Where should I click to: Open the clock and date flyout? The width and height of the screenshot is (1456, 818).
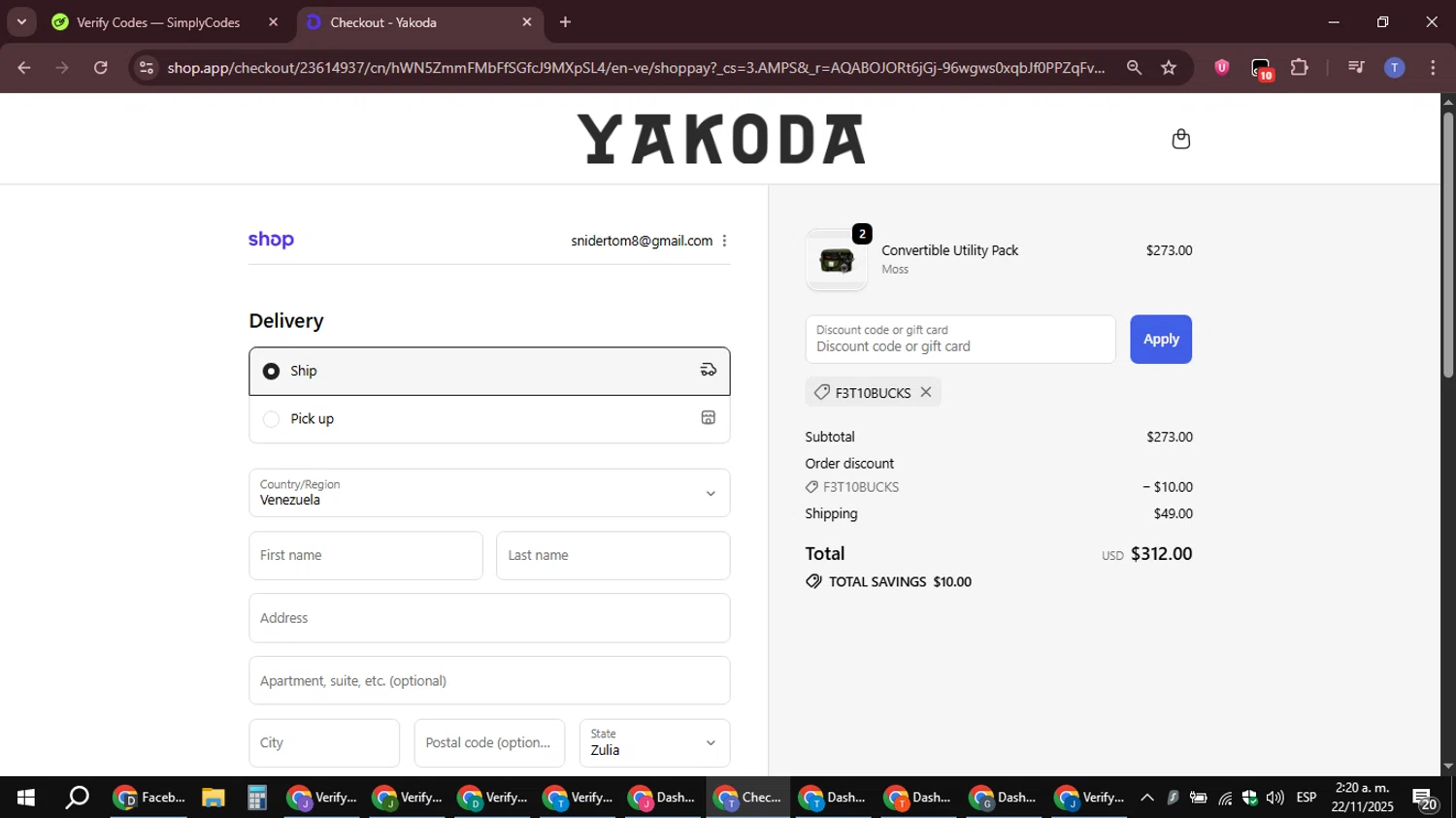point(1362,798)
